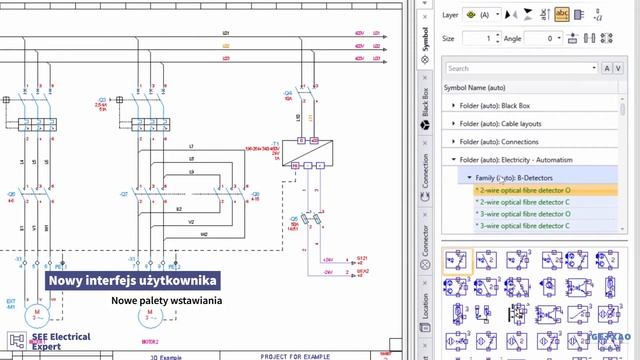Screen dimensions: 640x360
Task: Select the -Q8 contactor label
Action: click(x=255, y=194)
